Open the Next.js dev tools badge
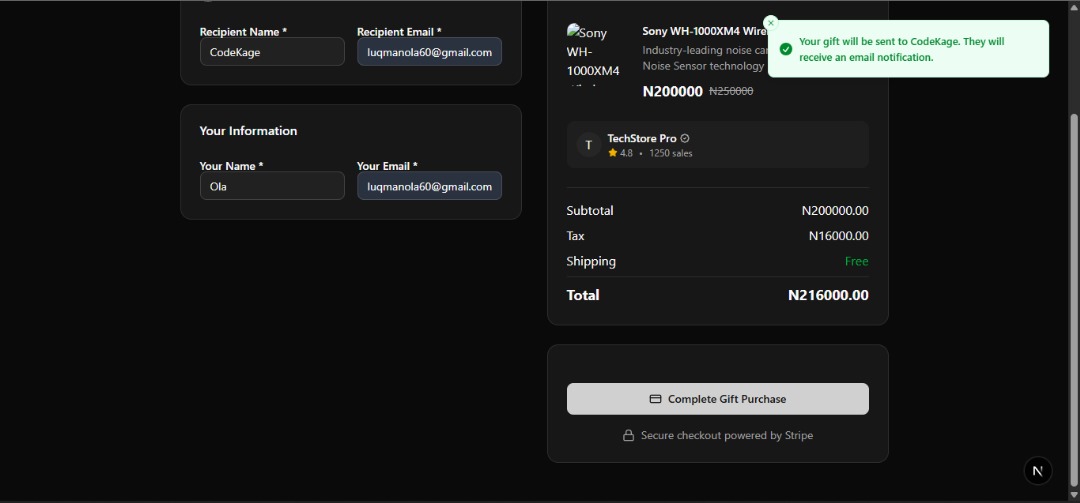The image size is (1080, 503). tap(1037, 471)
